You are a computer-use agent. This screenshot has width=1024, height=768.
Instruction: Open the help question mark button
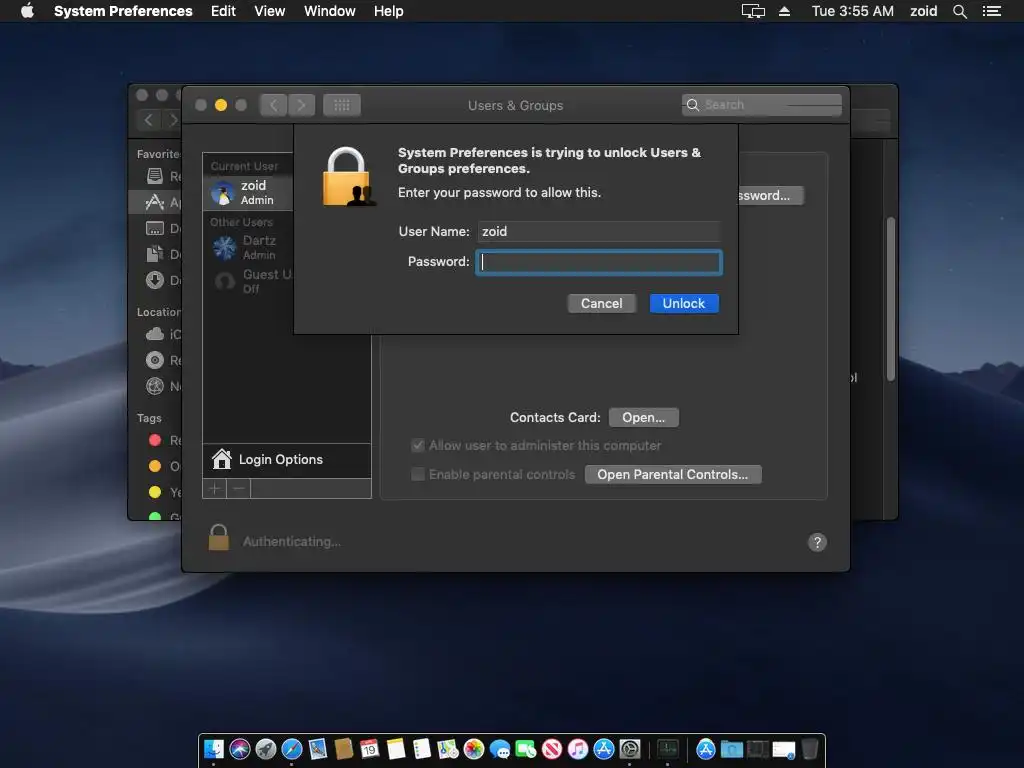click(817, 542)
